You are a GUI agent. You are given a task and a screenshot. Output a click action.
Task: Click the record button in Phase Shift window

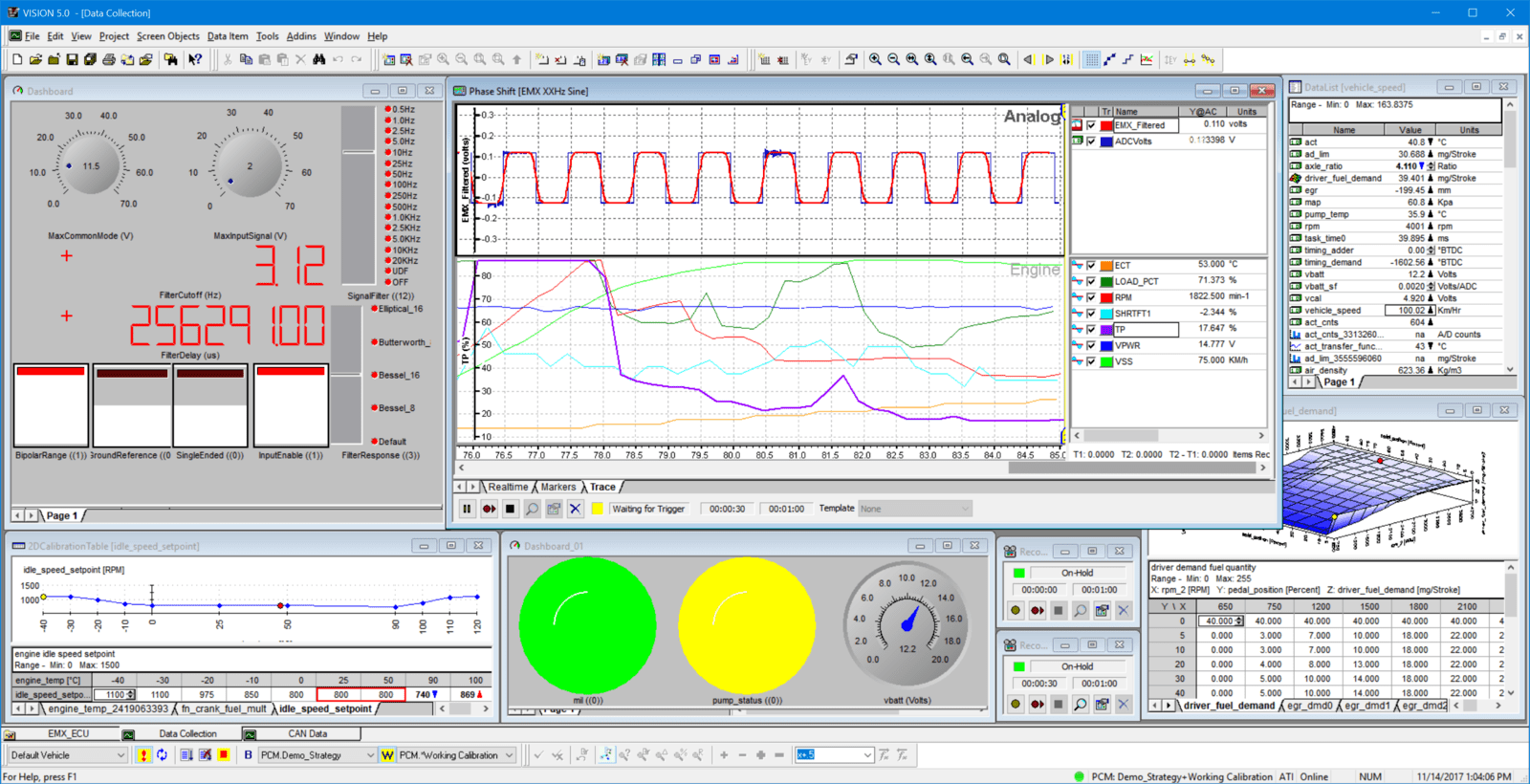[x=489, y=509]
